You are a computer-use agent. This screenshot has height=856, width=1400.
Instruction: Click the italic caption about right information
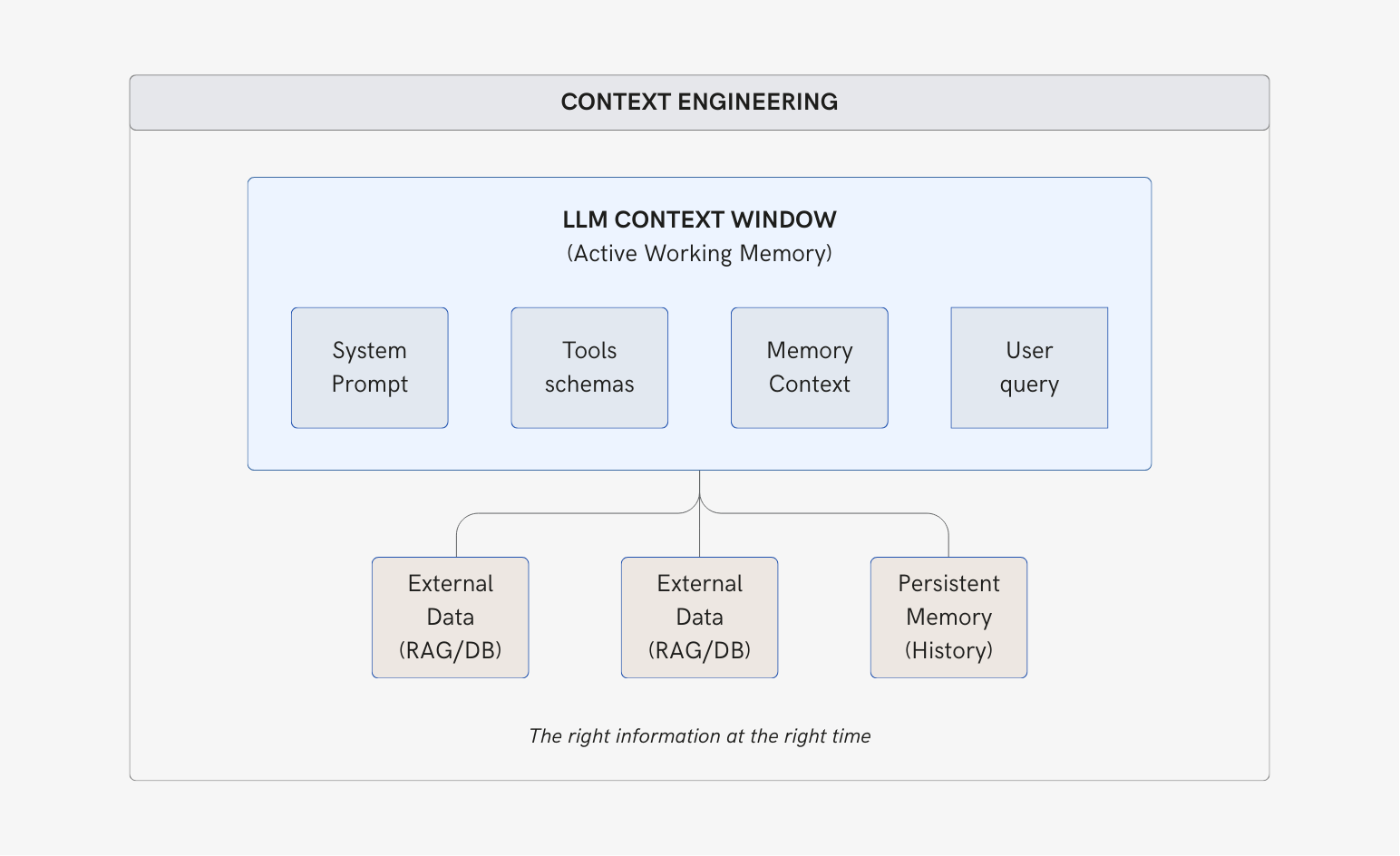(699, 736)
